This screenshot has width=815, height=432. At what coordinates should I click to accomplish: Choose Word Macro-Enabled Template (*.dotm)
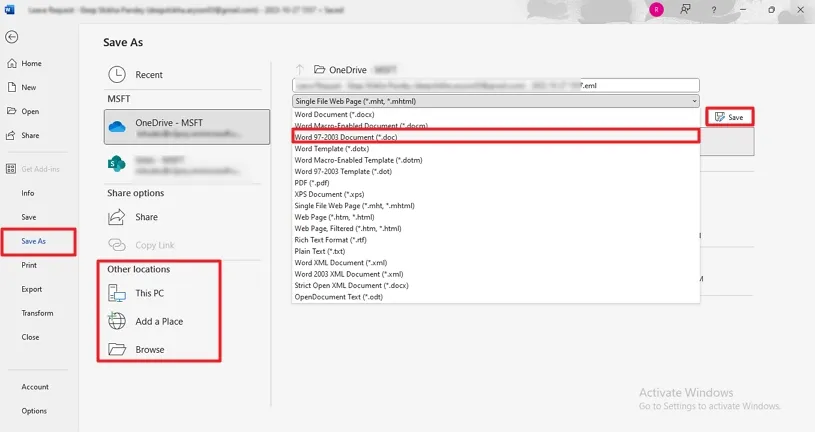[x=496, y=160]
